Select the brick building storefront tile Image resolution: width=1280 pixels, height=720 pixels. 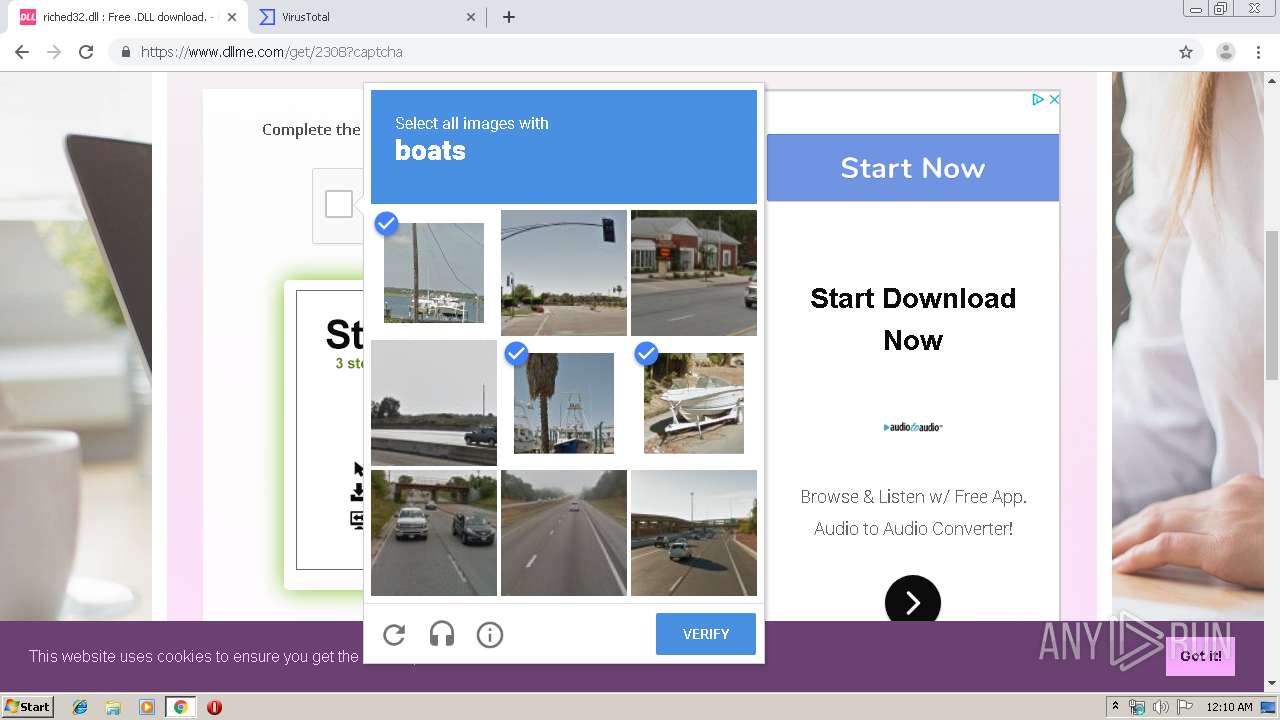click(694, 272)
